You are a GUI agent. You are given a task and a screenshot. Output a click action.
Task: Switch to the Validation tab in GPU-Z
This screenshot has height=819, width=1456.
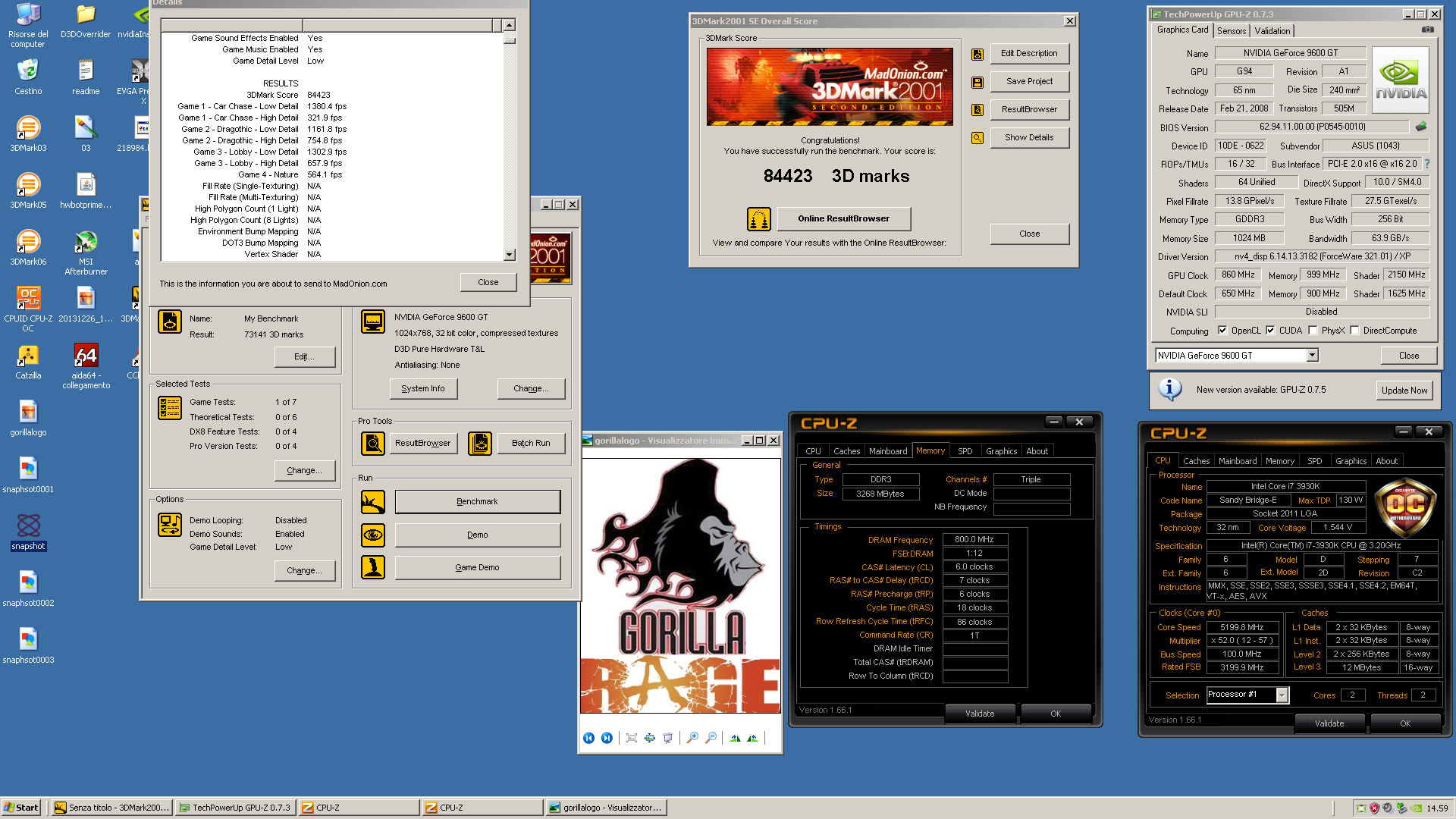pos(1272,31)
